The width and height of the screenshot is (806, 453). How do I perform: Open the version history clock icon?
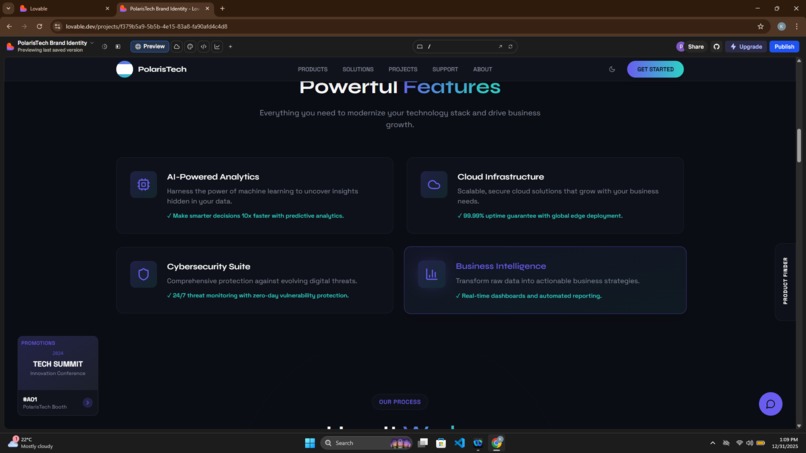104,46
